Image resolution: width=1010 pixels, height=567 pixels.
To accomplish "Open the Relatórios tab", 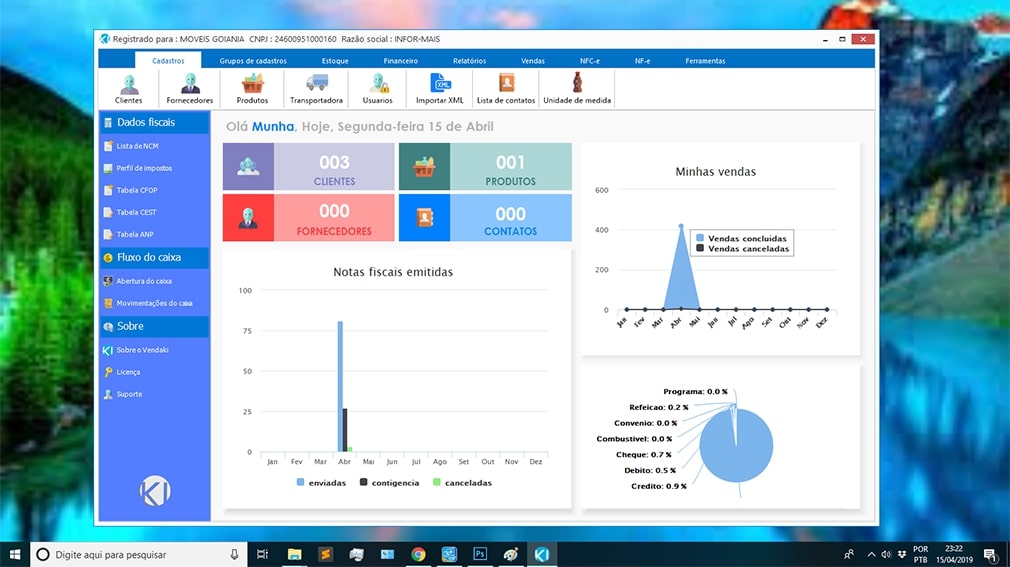I will [x=469, y=61].
